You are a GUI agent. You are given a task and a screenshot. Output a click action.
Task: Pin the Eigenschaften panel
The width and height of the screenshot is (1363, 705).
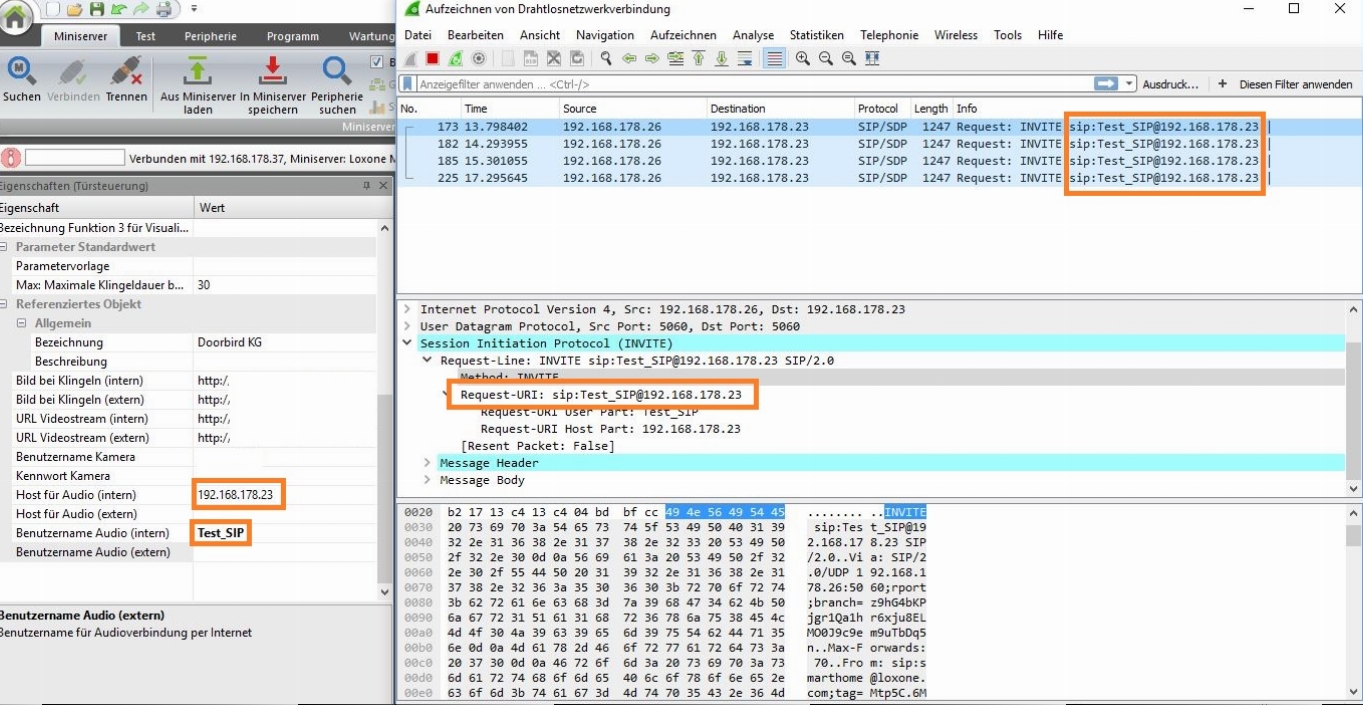[x=367, y=186]
